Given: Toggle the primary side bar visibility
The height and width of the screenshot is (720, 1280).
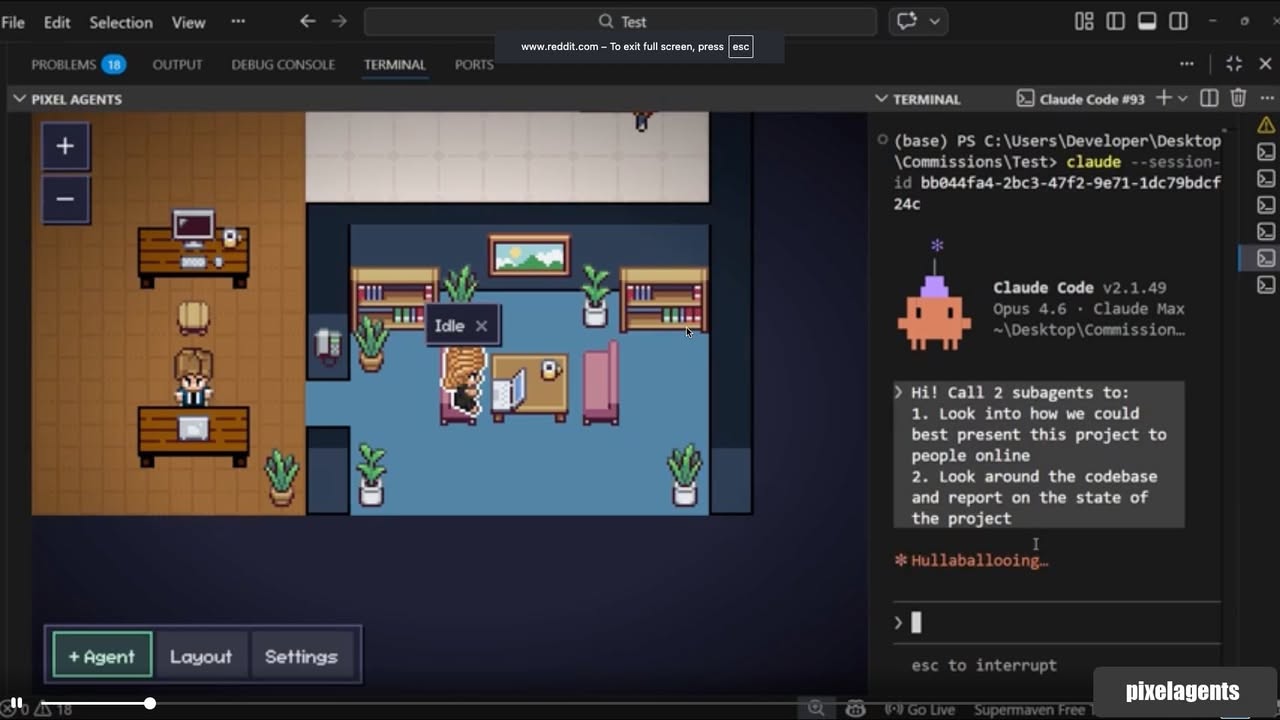Looking at the screenshot, I should point(1115,21).
